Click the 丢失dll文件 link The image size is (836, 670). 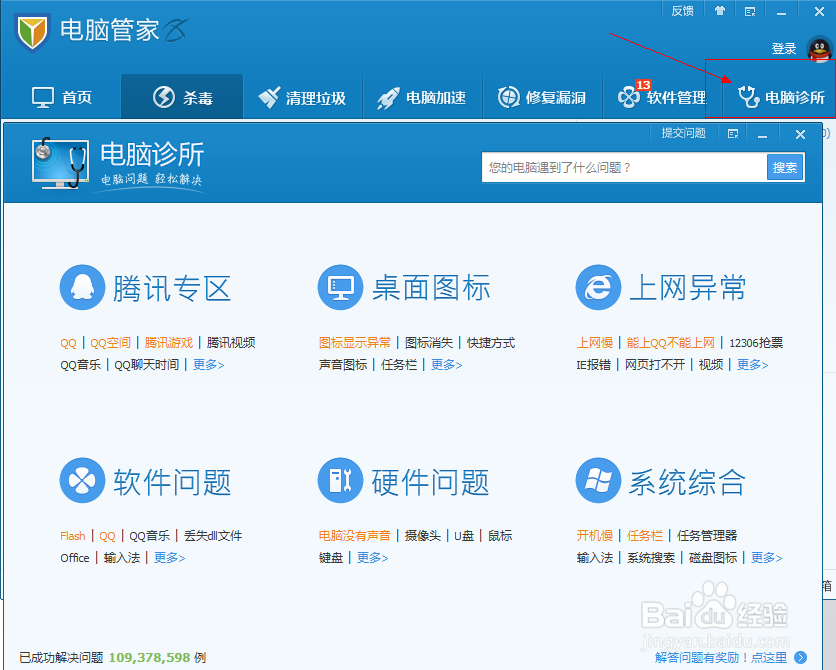pos(213,536)
